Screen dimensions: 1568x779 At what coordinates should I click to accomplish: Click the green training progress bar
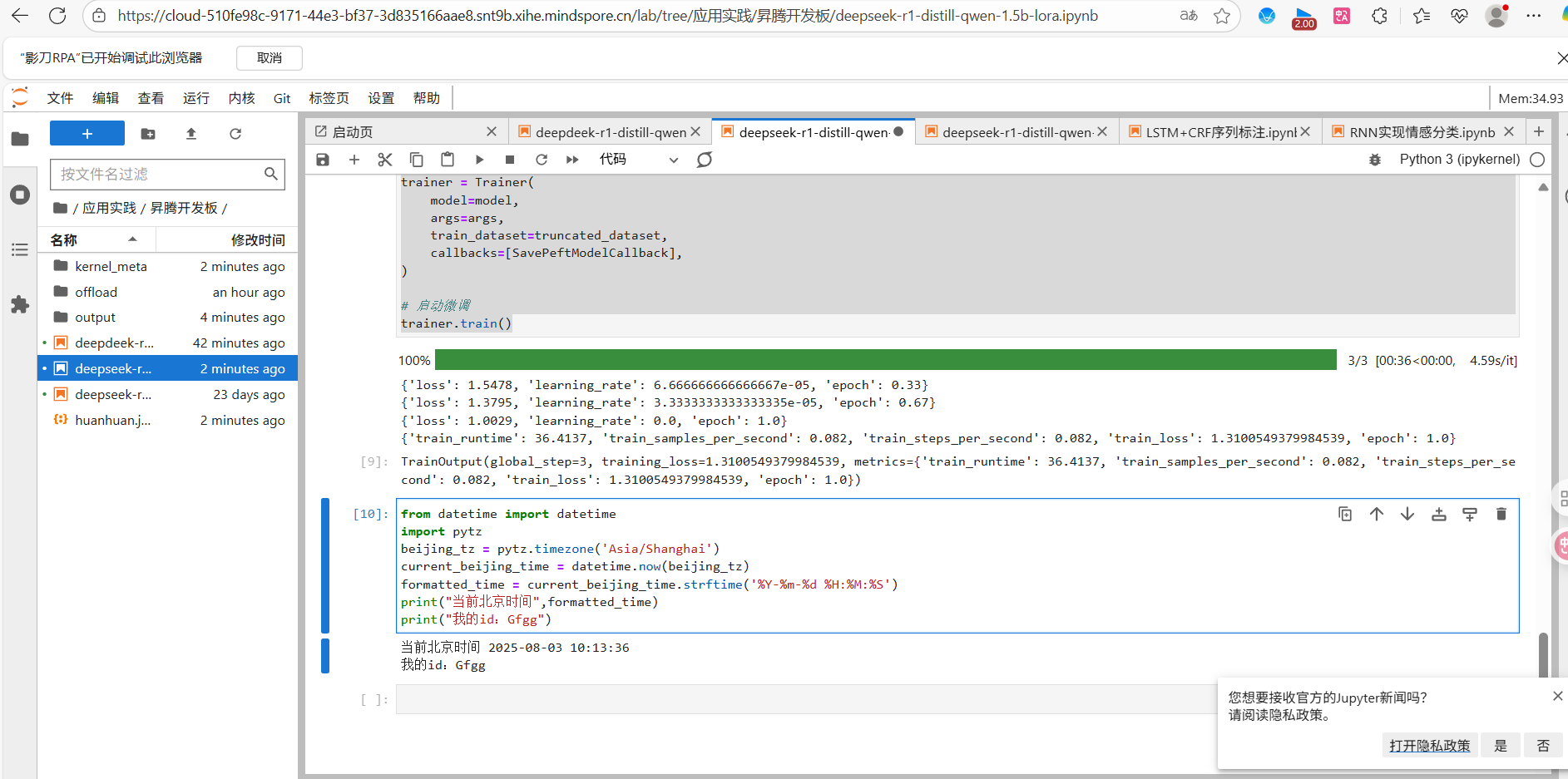pyautogui.click(x=885, y=360)
